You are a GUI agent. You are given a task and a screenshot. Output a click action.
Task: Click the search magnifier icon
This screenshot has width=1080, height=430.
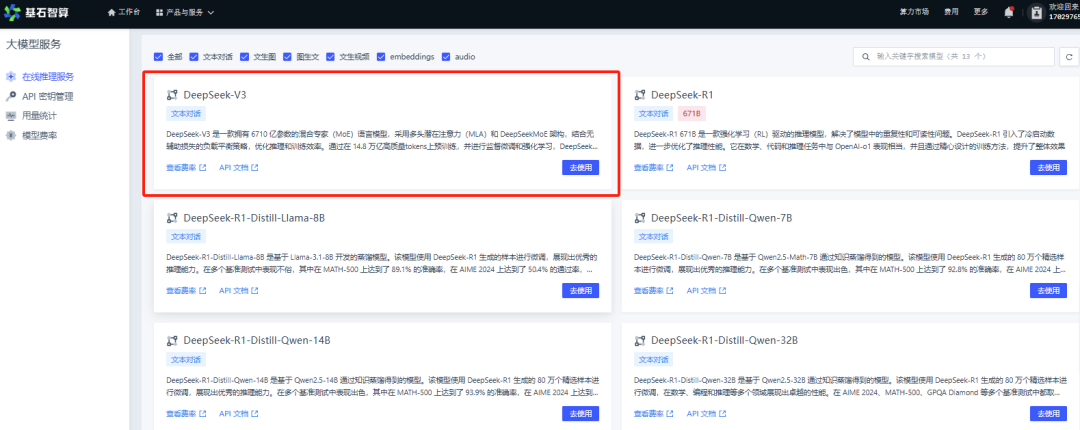pyautogui.click(x=865, y=57)
